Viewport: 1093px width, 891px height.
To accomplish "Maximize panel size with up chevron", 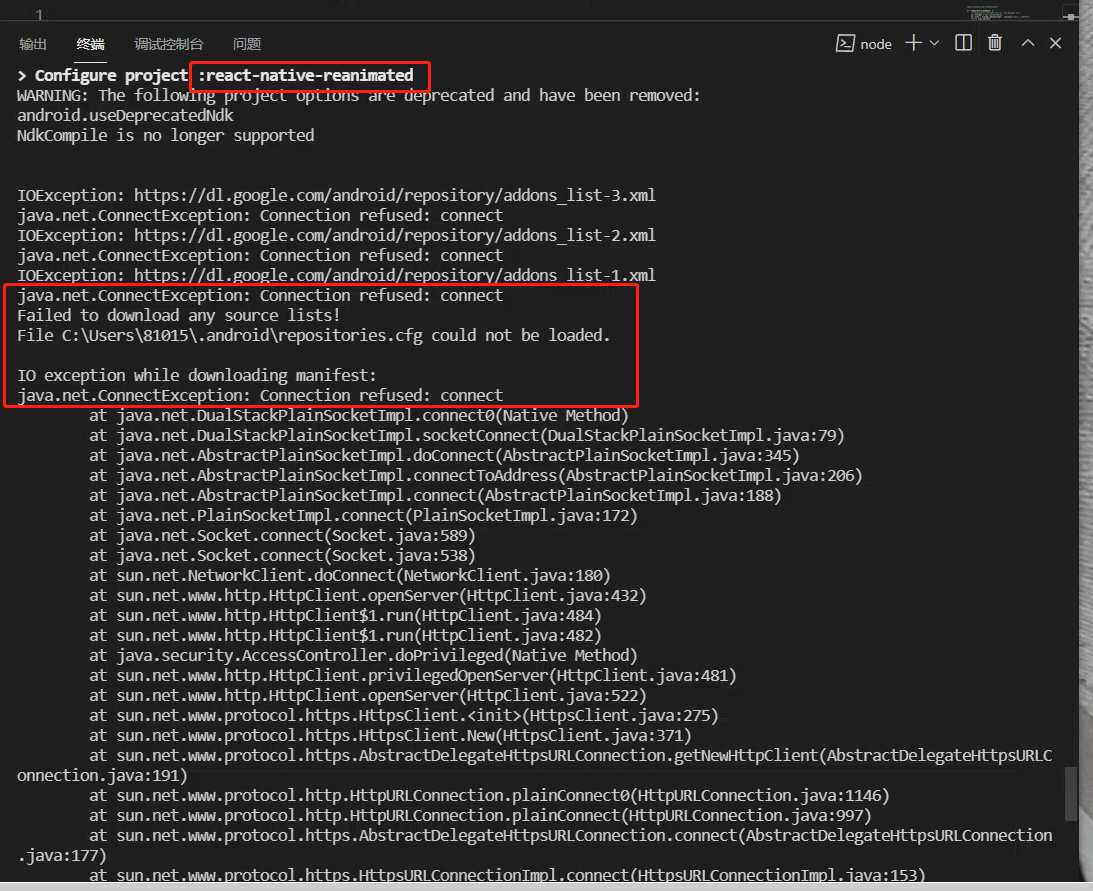I will click(x=1027, y=43).
